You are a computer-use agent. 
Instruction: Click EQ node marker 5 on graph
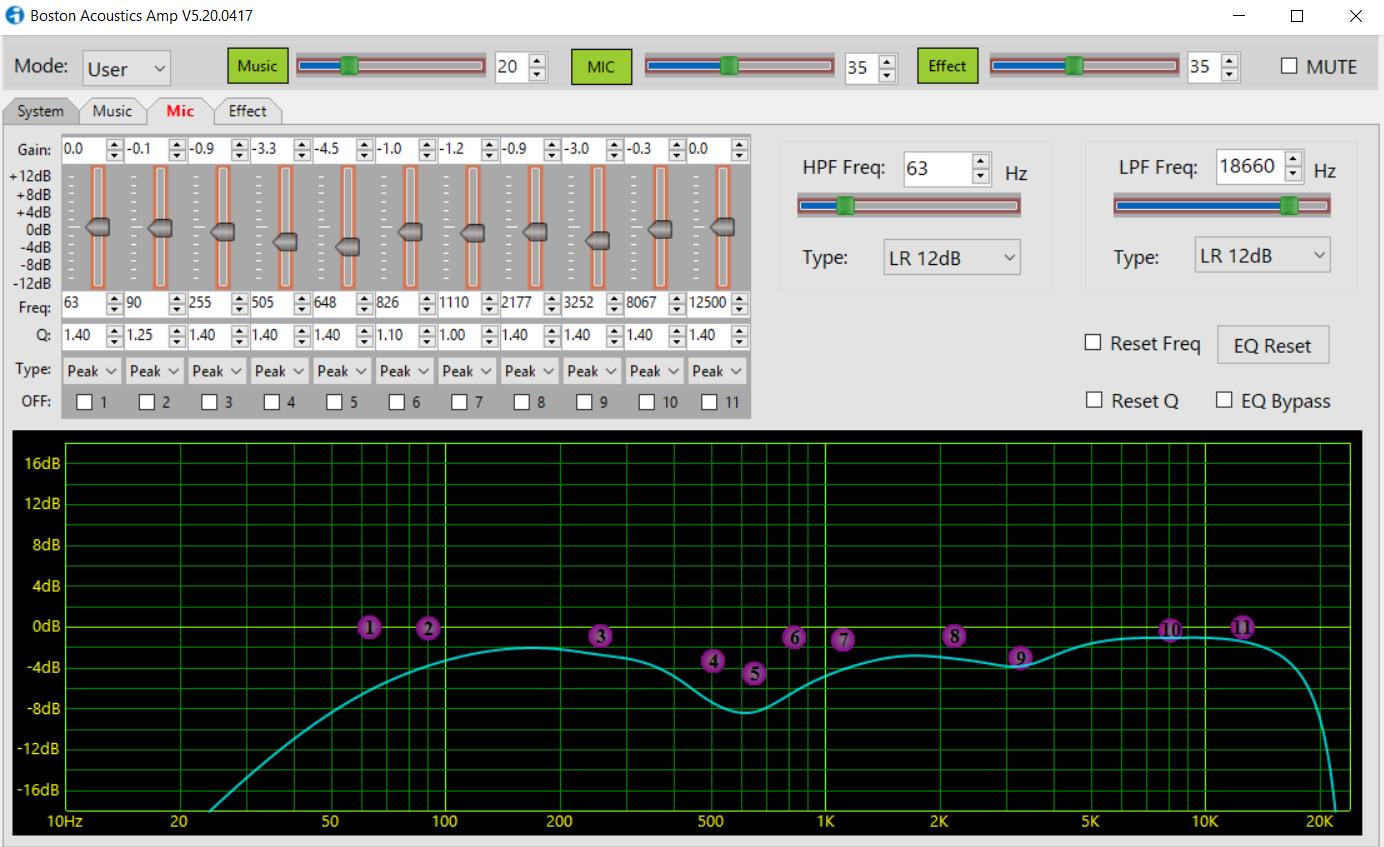[754, 674]
